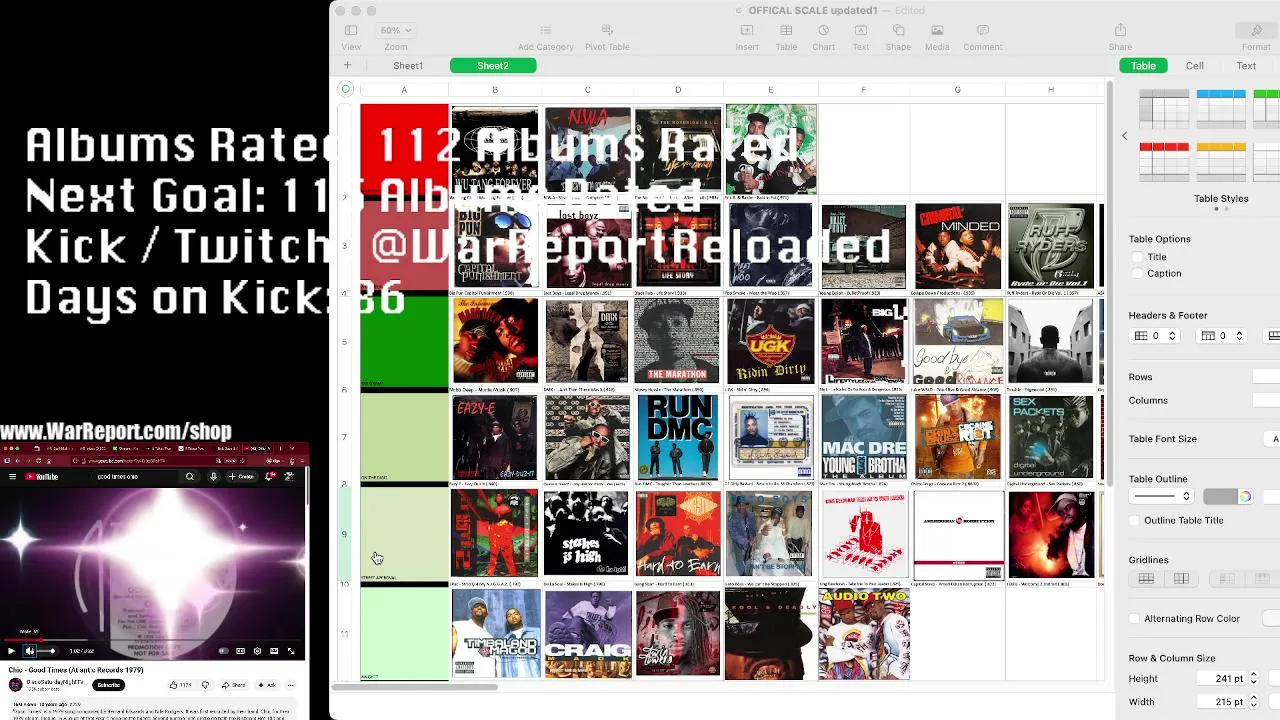Viewport: 1280px width, 720px height.
Task: Toggle third Gridlines button
Action: tap(1226, 579)
